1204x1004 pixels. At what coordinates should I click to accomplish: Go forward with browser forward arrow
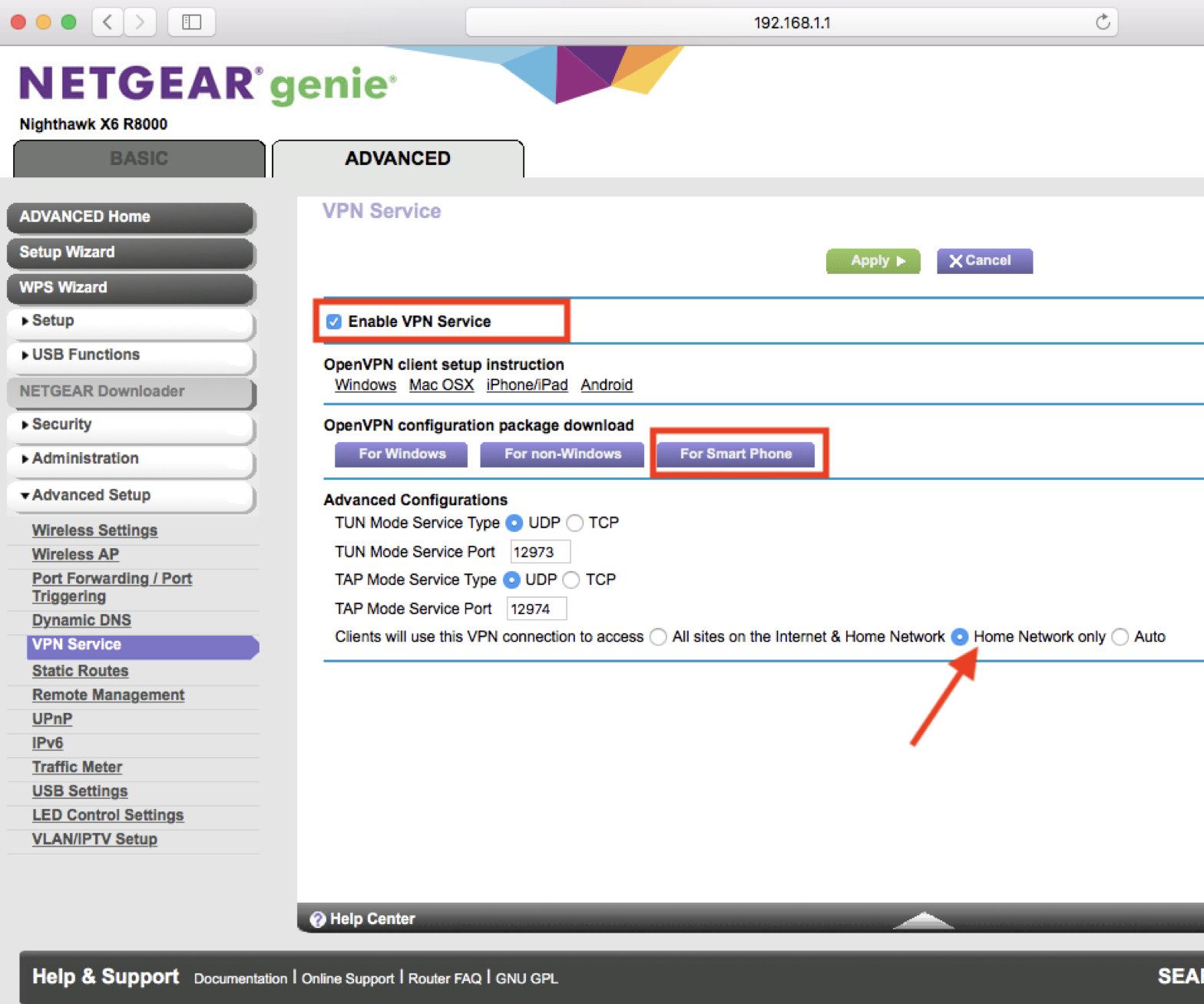pyautogui.click(x=140, y=22)
